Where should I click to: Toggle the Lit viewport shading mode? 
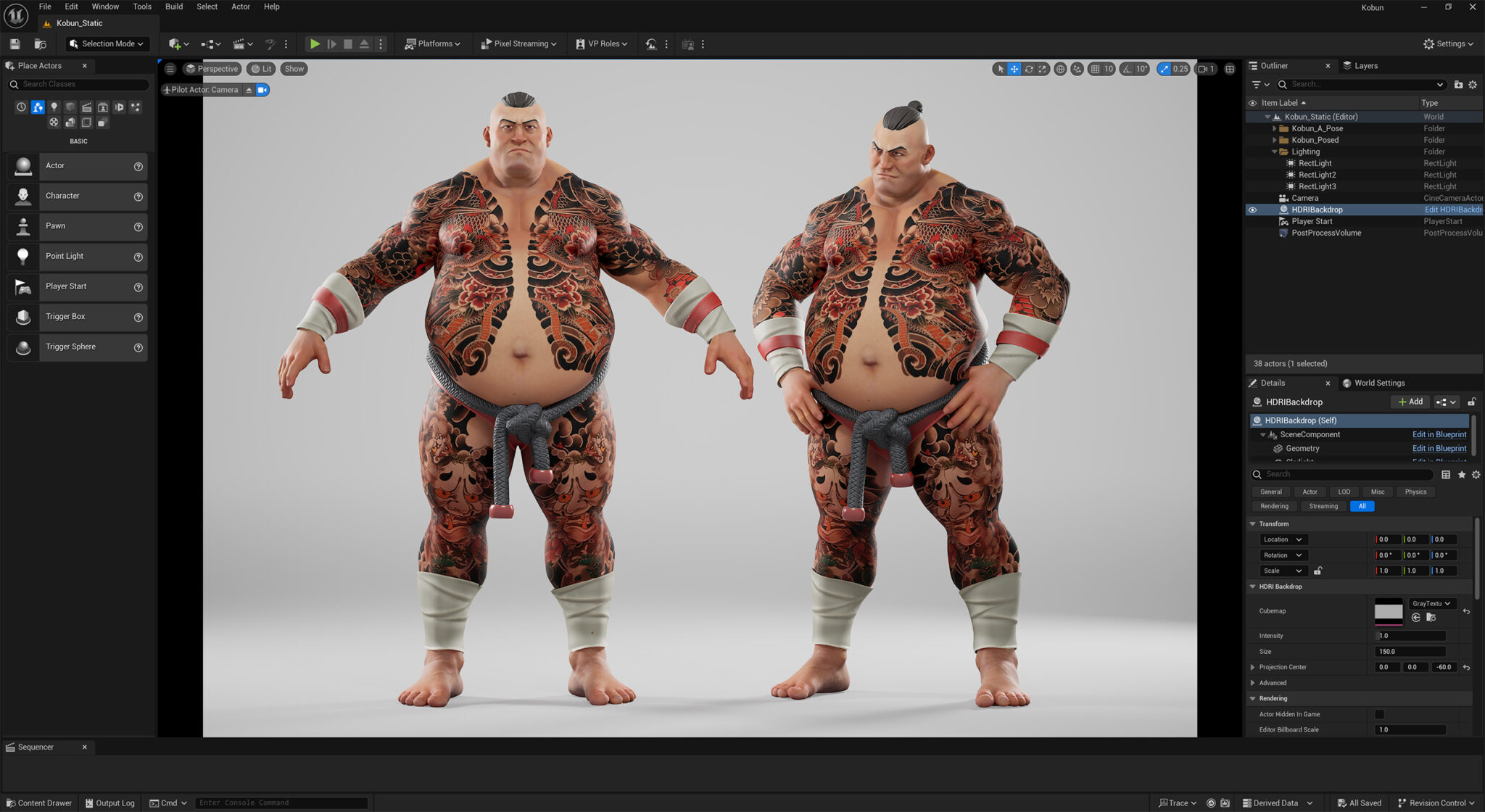pos(261,68)
